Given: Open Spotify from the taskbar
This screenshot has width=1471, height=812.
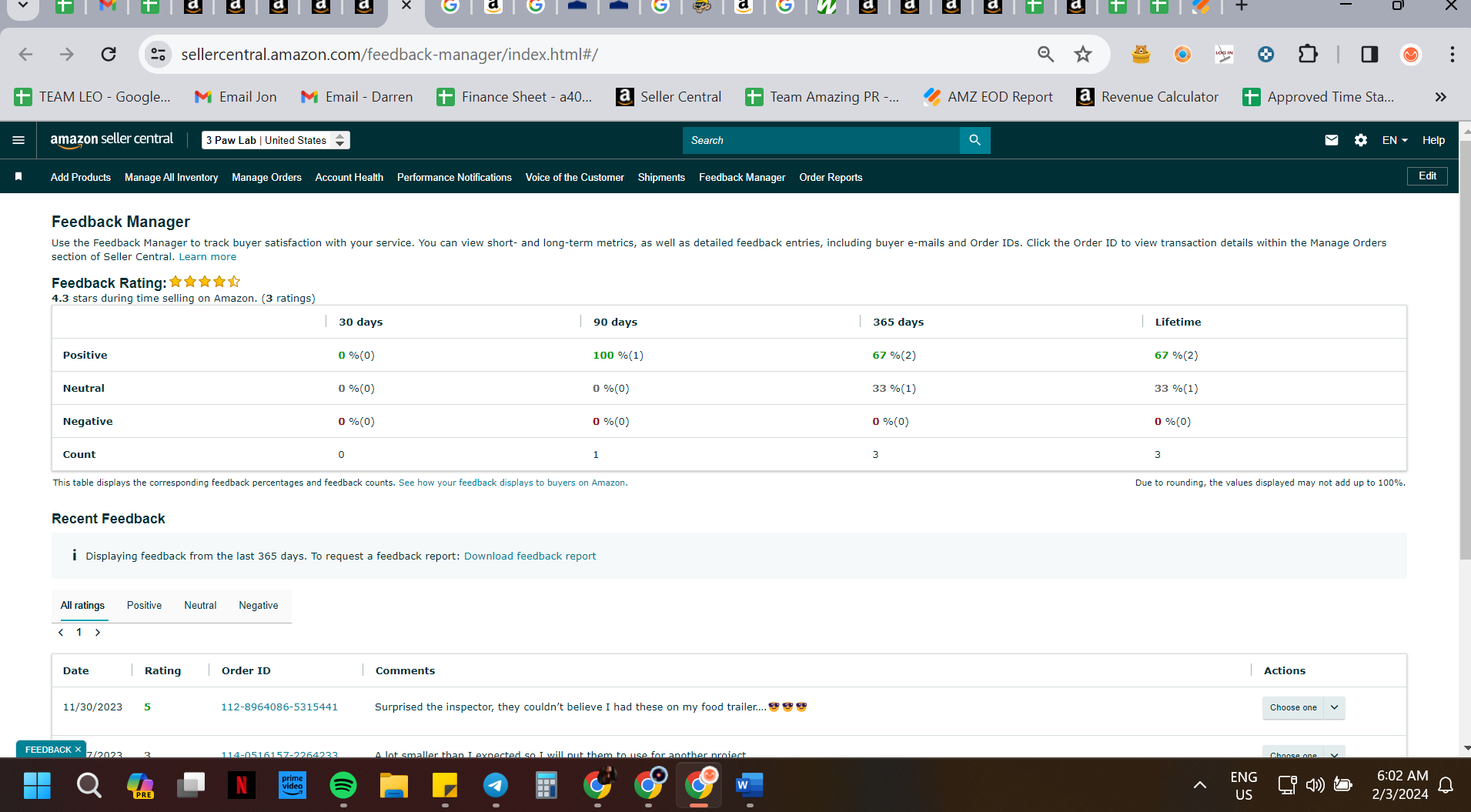Looking at the screenshot, I should pyautogui.click(x=343, y=785).
